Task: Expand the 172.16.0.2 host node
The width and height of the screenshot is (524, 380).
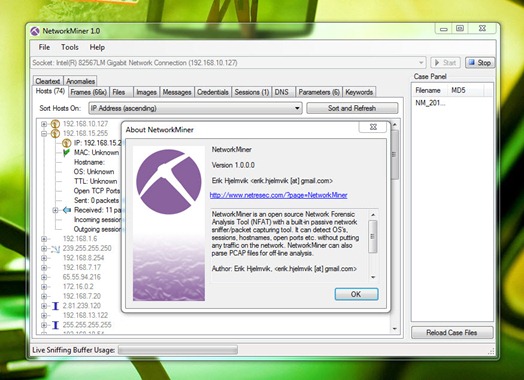Action: point(44,287)
